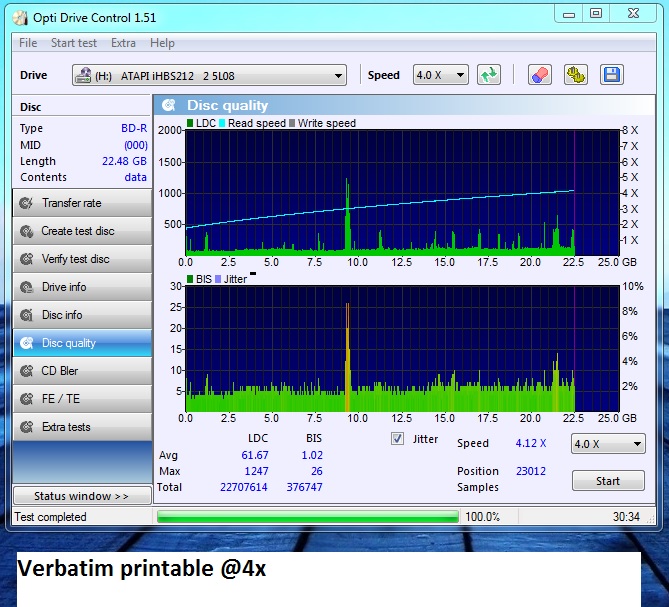The image size is (669, 607).
Task: Open the Drive selection dropdown
Action: tap(209, 76)
